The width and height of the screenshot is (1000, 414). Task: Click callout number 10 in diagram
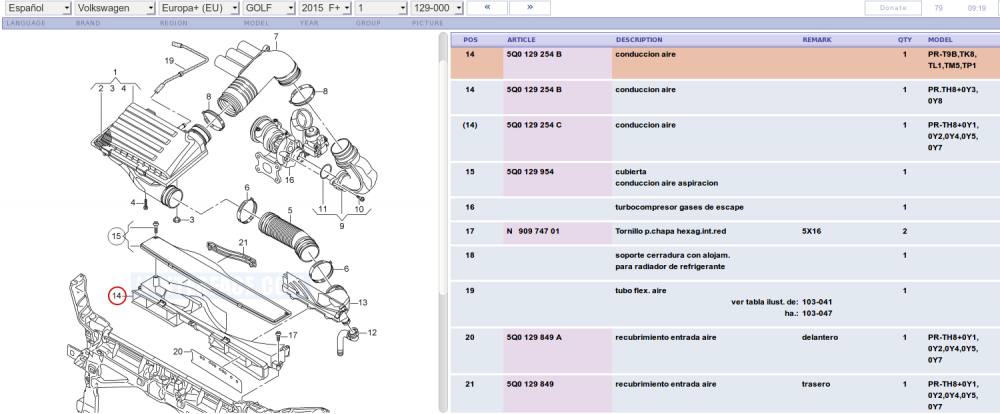(359, 209)
